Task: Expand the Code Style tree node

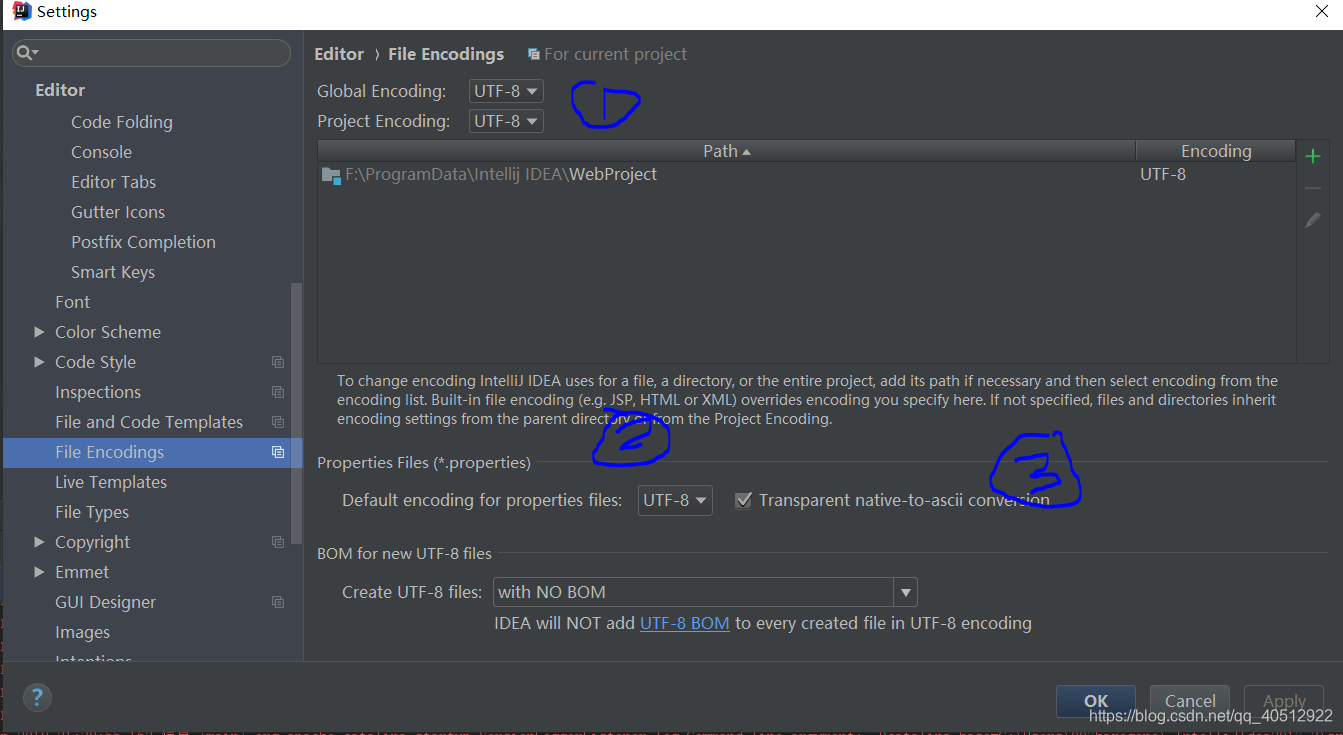Action: coord(39,362)
